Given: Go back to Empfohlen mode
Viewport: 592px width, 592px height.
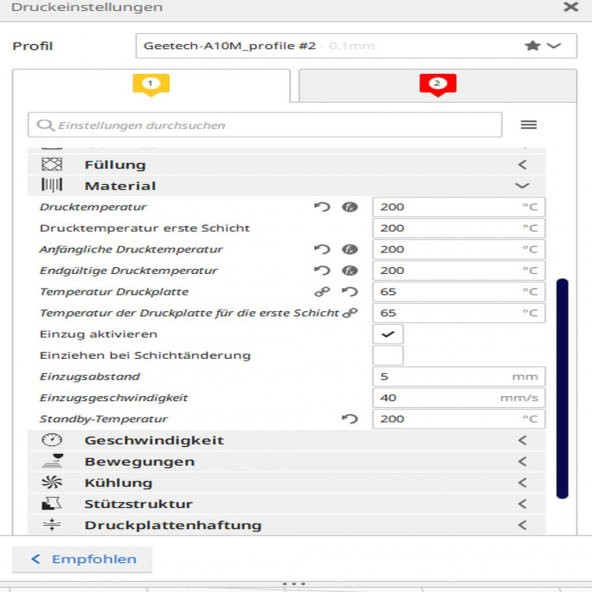Looking at the screenshot, I should pos(82,559).
